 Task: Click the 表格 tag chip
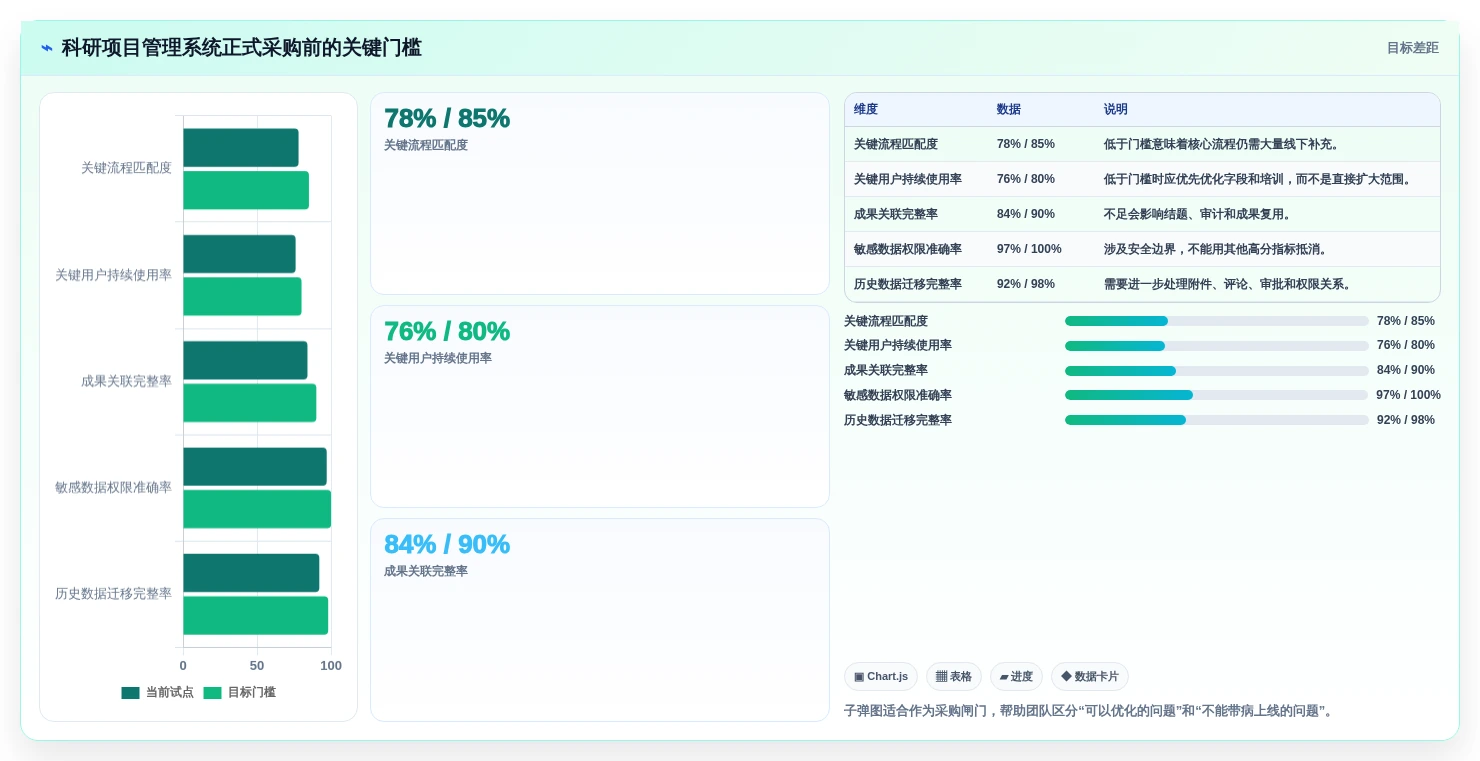click(x=954, y=677)
